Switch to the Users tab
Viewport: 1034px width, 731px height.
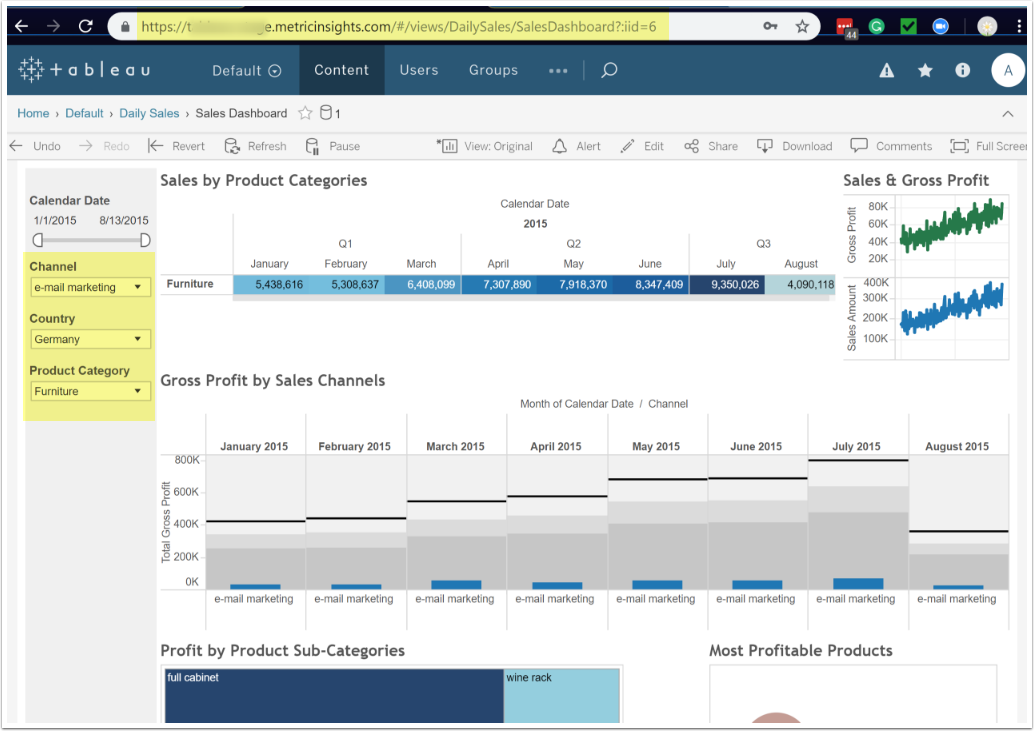point(418,70)
